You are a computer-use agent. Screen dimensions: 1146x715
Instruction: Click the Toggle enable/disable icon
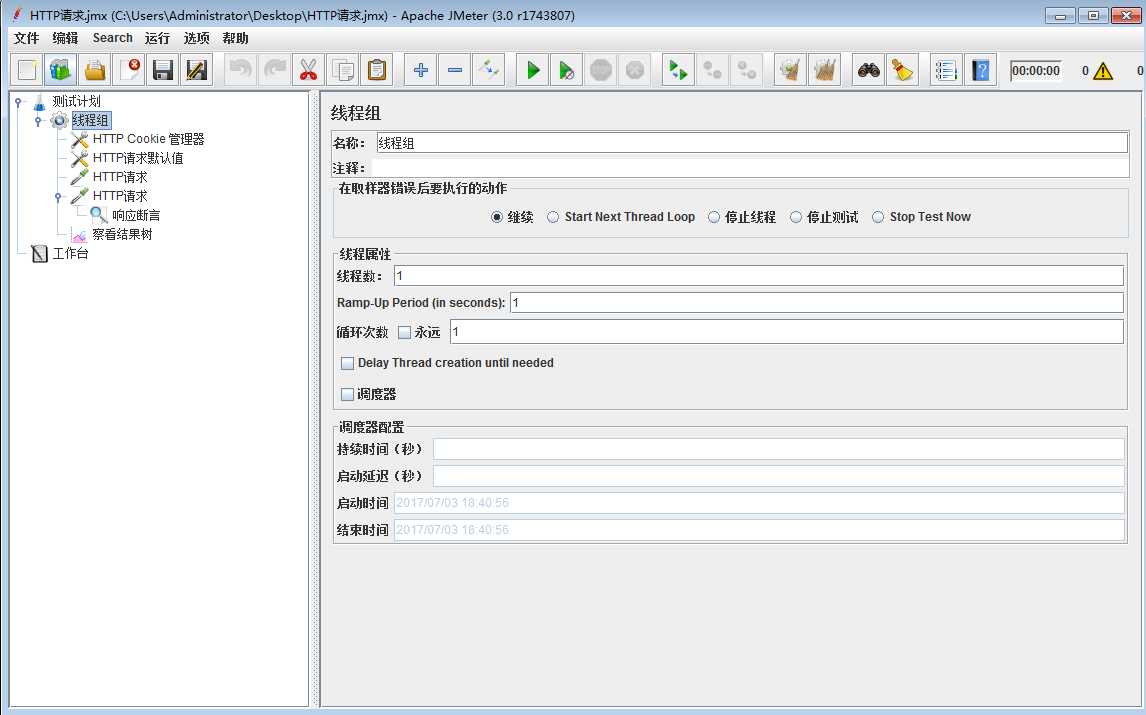point(488,70)
